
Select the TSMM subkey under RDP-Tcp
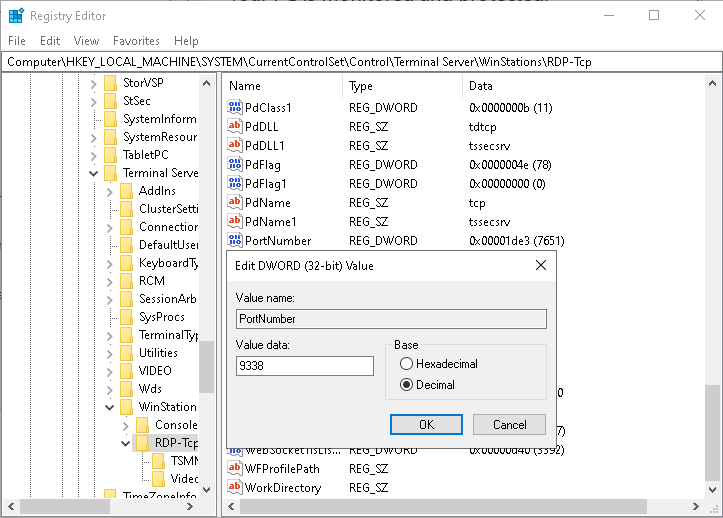pos(184,461)
